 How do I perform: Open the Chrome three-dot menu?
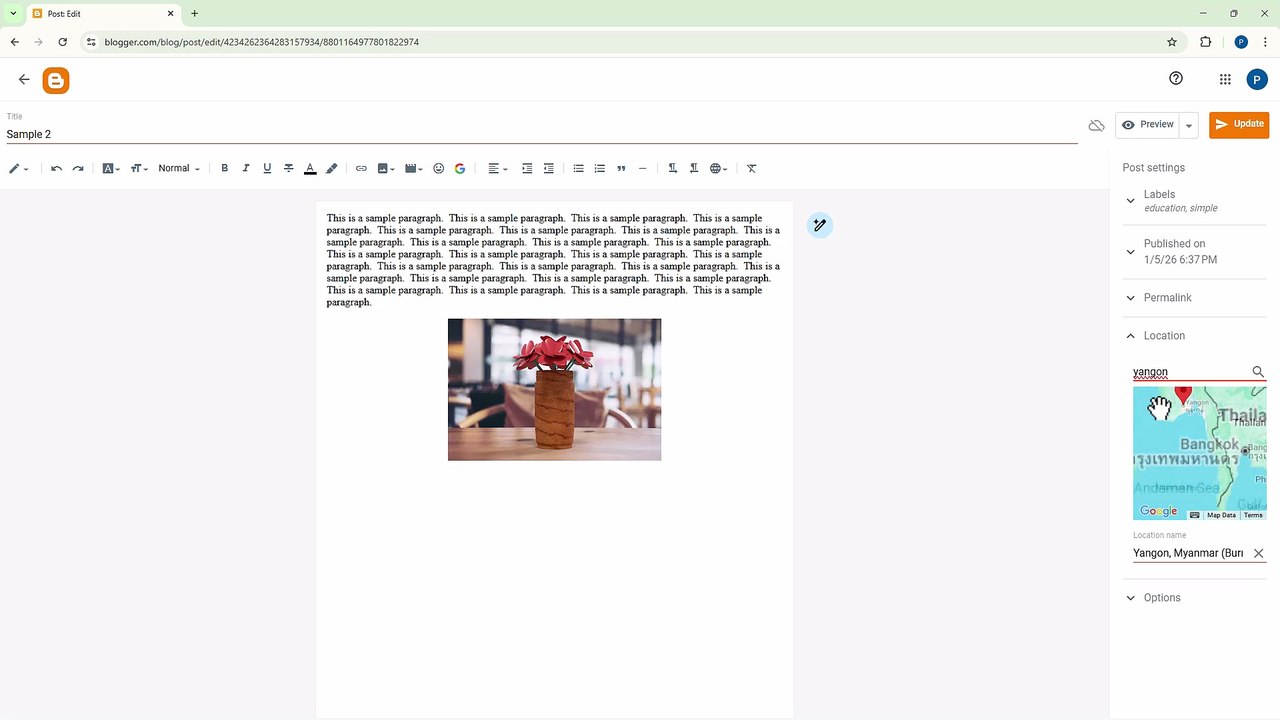[1265, 42]
